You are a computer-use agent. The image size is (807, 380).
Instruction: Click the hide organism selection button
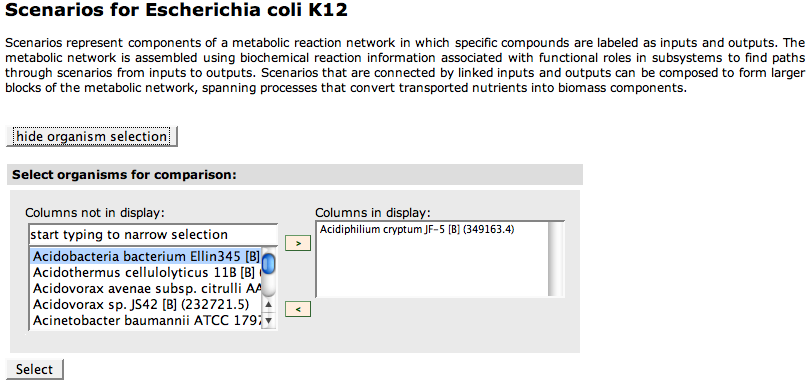coord(92,136)
